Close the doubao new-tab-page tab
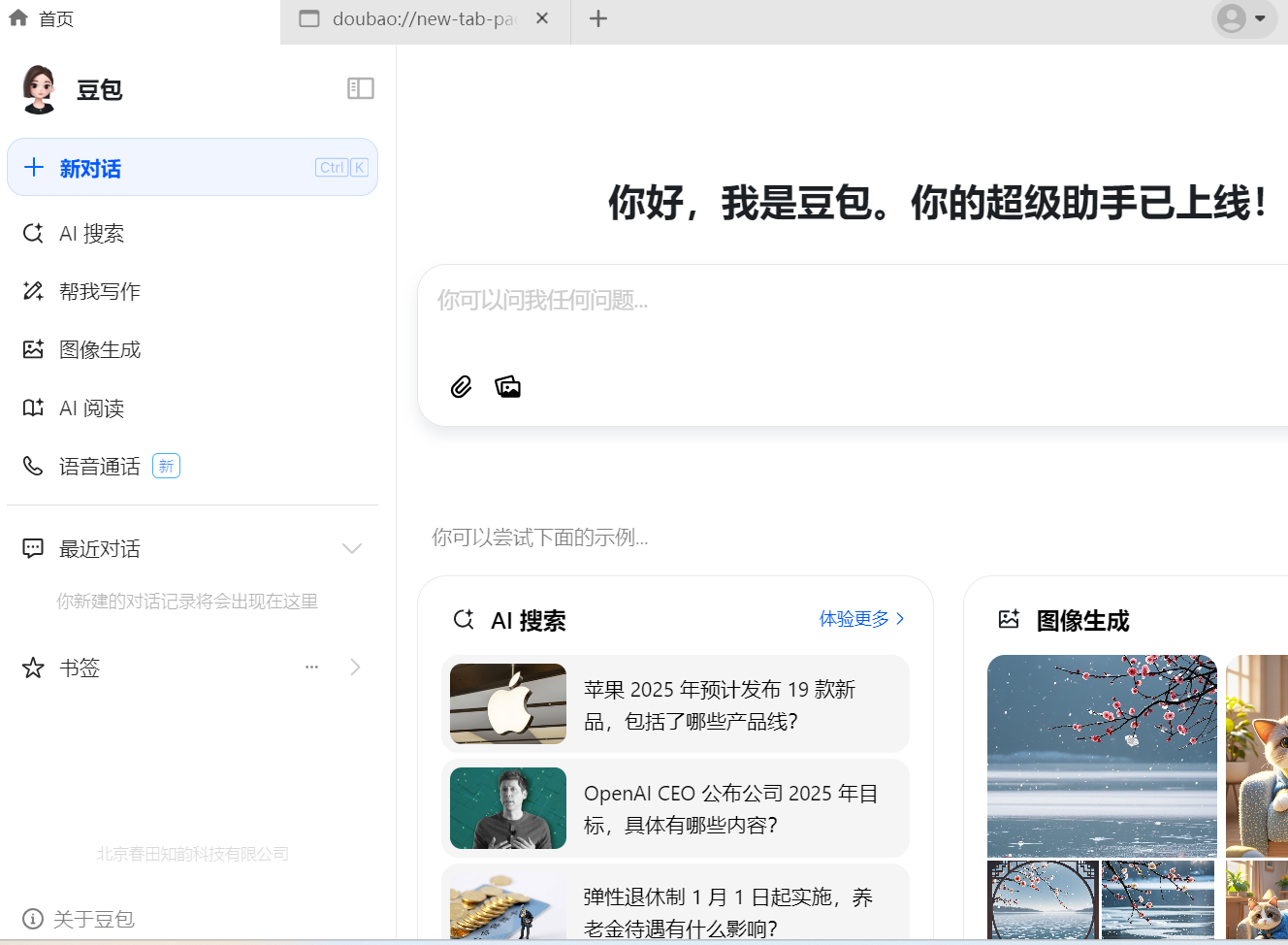Viewport: 1288px width, 945px height. [x=542, y=18]
